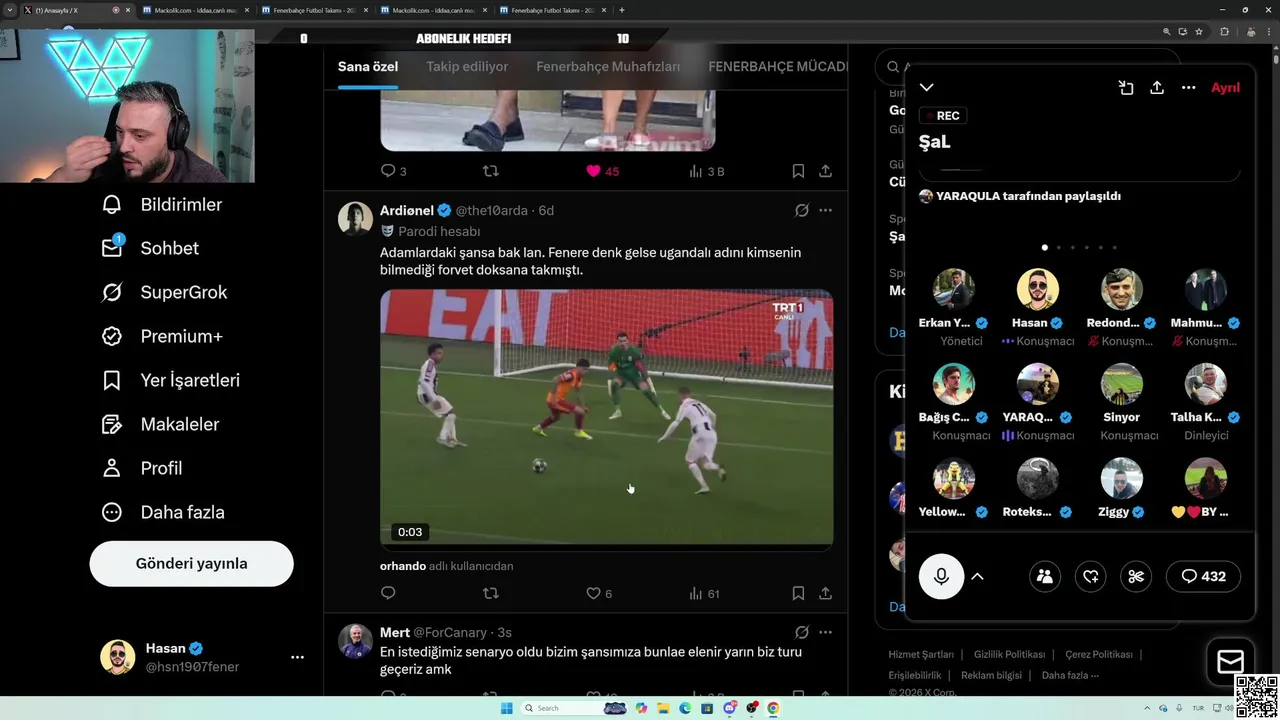Open the orhando user link under video

(x=403, y=566)
